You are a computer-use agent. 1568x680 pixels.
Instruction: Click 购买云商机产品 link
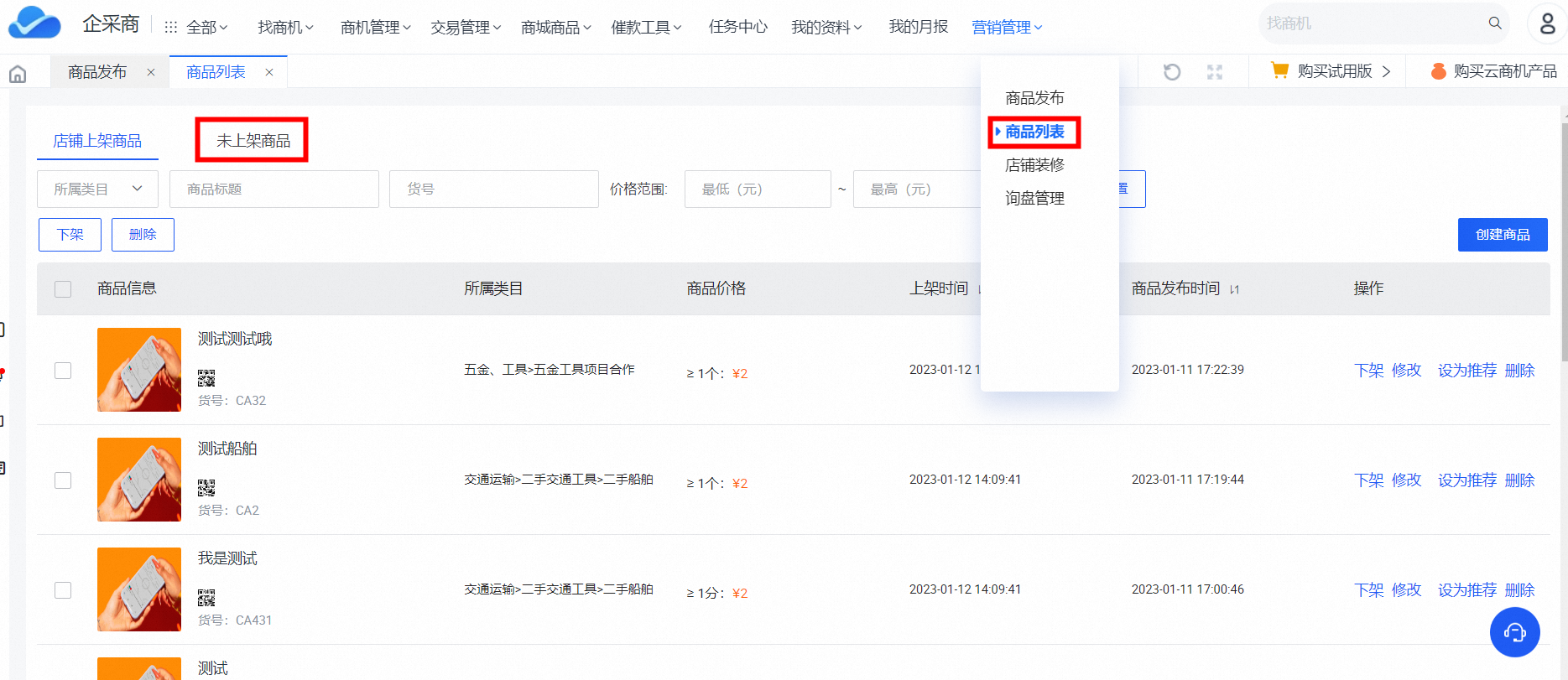point(1505,71)
